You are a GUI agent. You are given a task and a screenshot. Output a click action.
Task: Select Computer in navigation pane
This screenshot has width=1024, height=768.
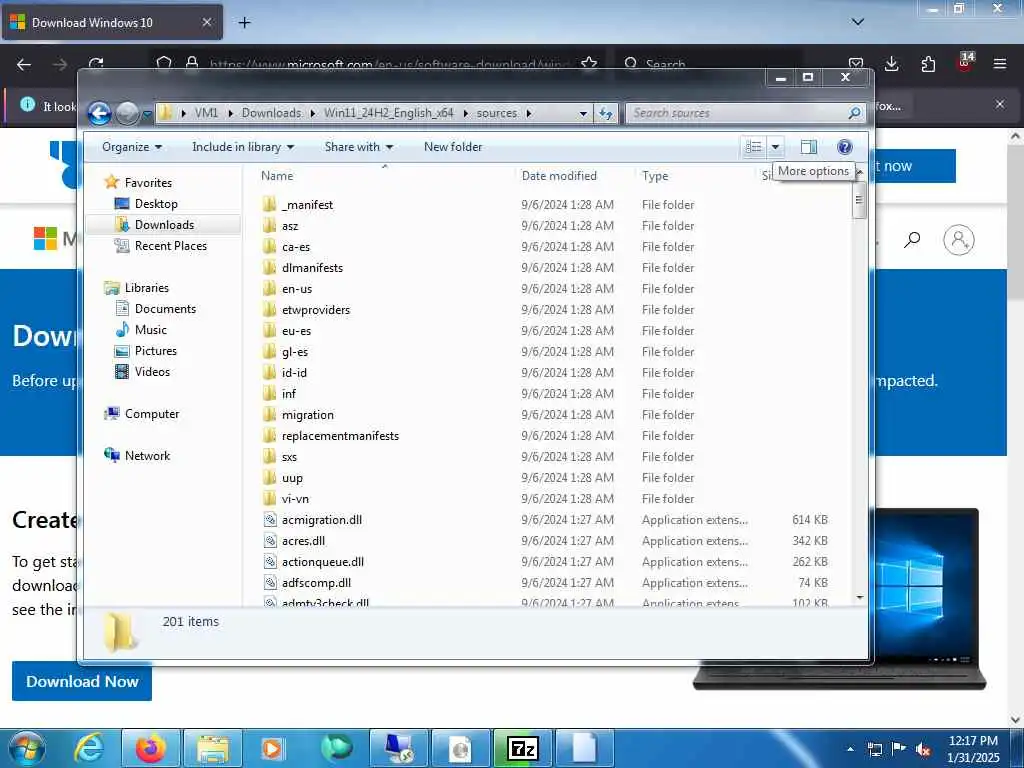click(x=152, y=414)
